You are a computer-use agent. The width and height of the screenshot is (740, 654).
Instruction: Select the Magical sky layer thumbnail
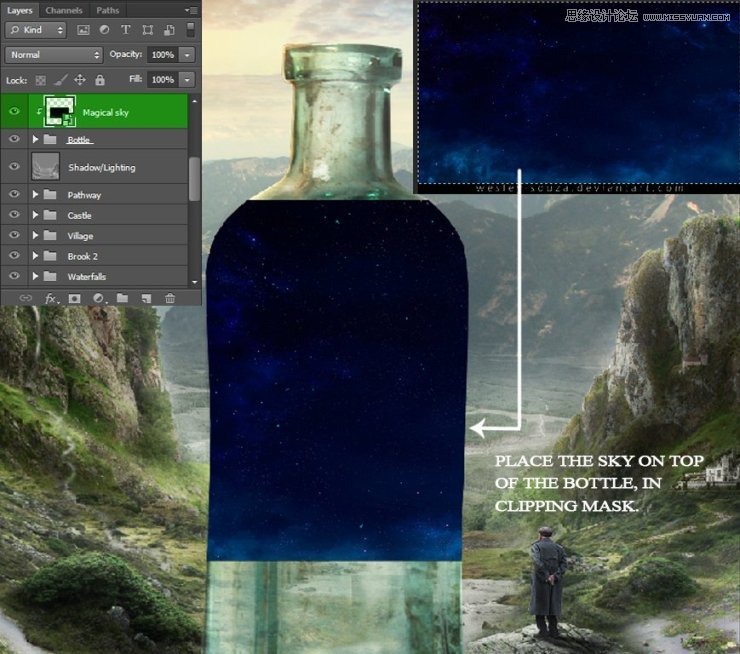tap(59, 111)
